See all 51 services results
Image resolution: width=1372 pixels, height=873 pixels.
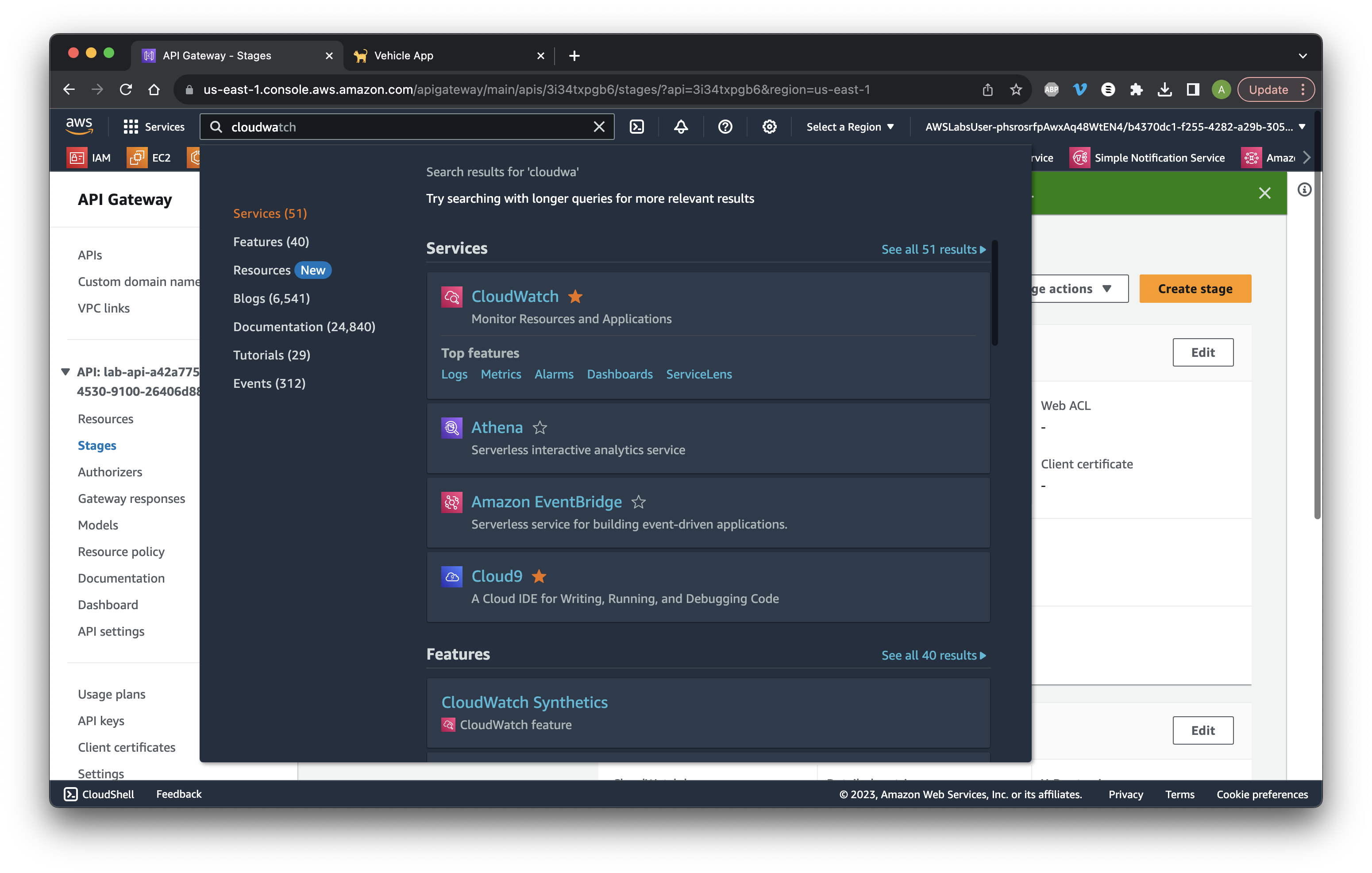pyautogui.click(x=933, y=249)
